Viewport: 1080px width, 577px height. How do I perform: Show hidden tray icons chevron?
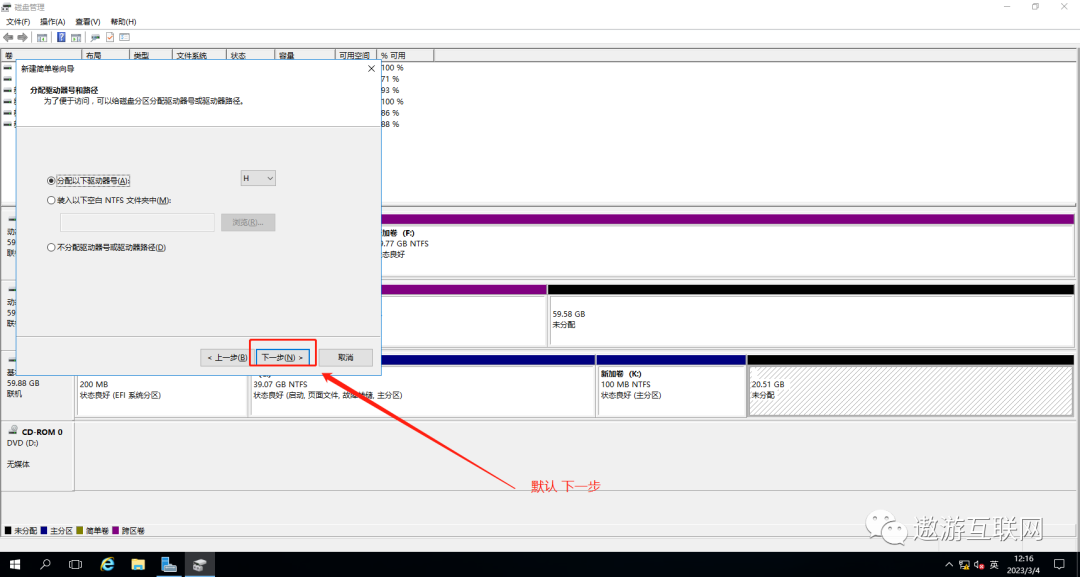click(949, 565)
